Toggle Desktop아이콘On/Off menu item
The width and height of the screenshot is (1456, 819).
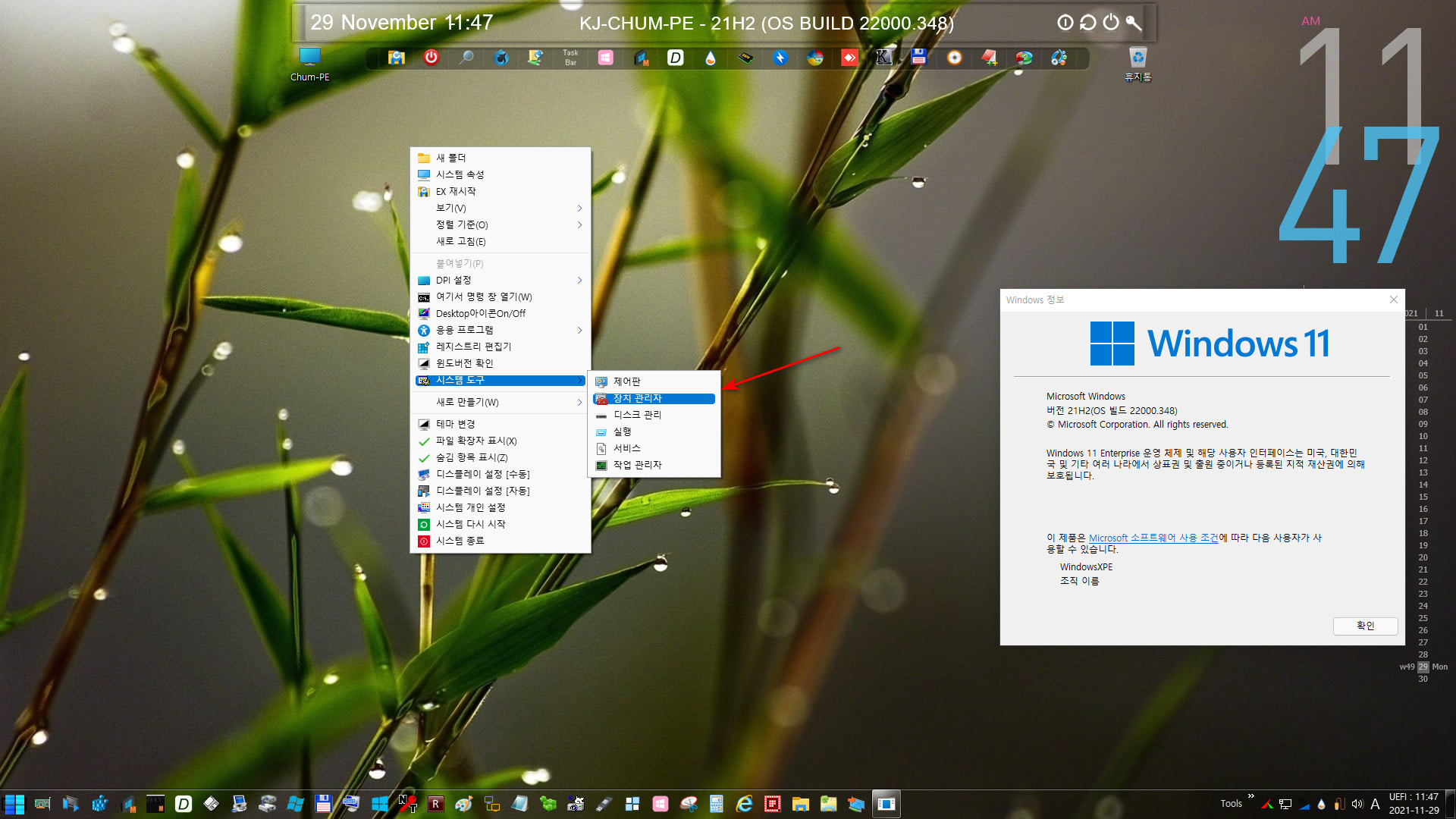click(500, 313)
